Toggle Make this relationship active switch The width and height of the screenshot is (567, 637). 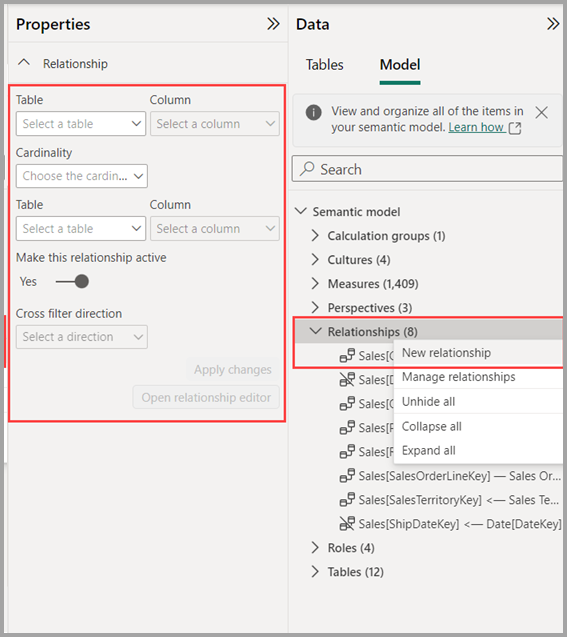pos(72,281)
